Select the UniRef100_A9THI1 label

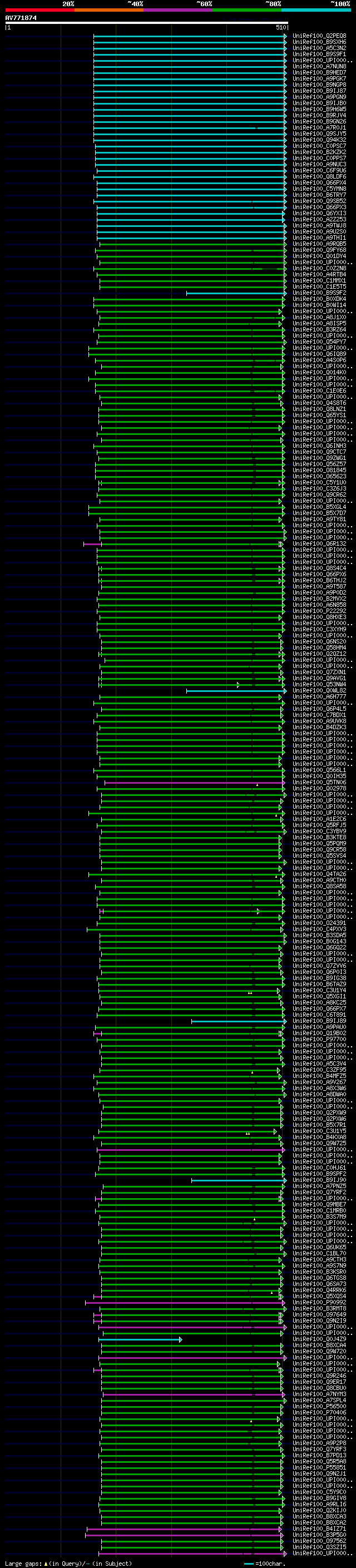(x=319, y=238)
